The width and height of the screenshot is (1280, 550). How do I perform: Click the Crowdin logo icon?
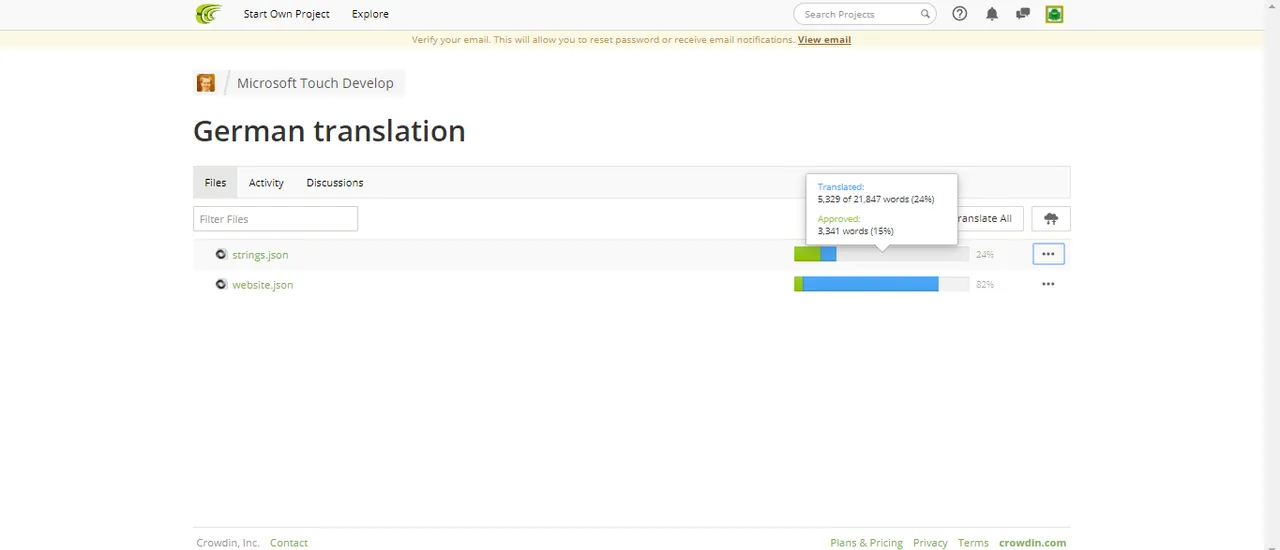click(x=208, y=14)
